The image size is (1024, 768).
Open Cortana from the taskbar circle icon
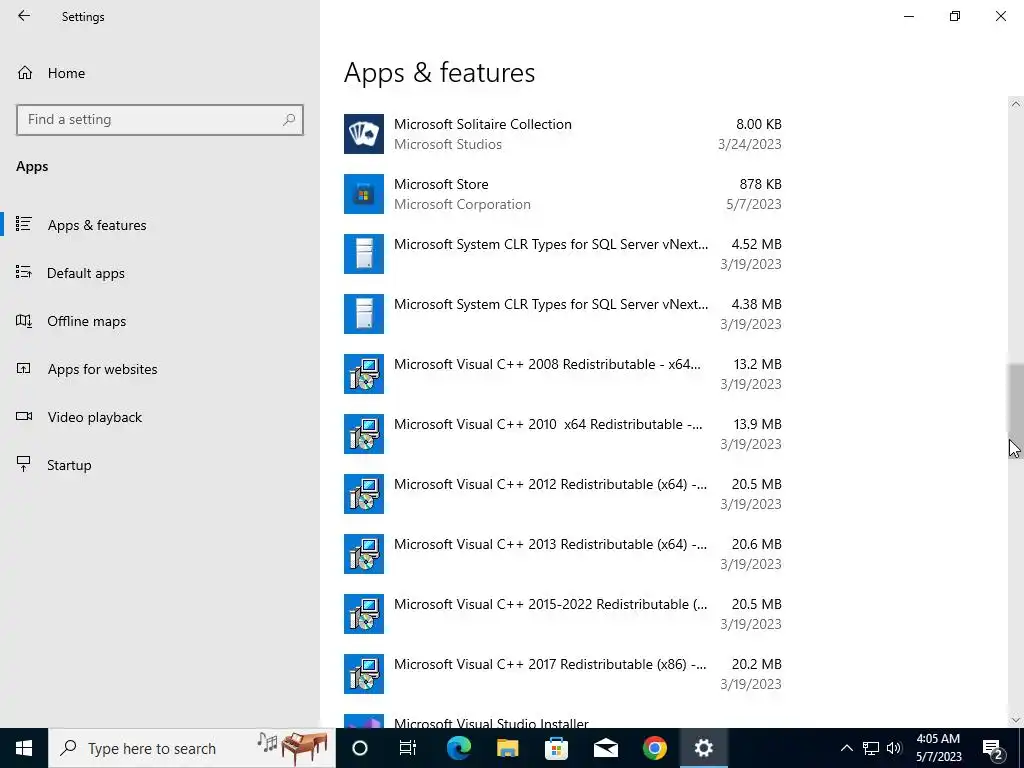tap(360, 748)
